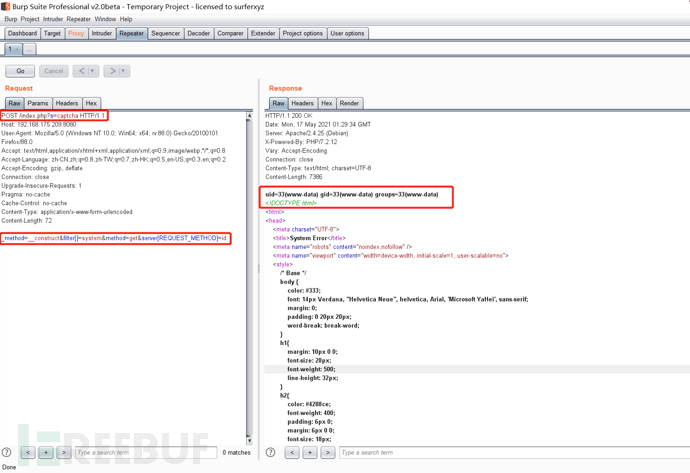Switch to the Extender tab
This screenshot has height=473, width=690.
pos(263,33)
